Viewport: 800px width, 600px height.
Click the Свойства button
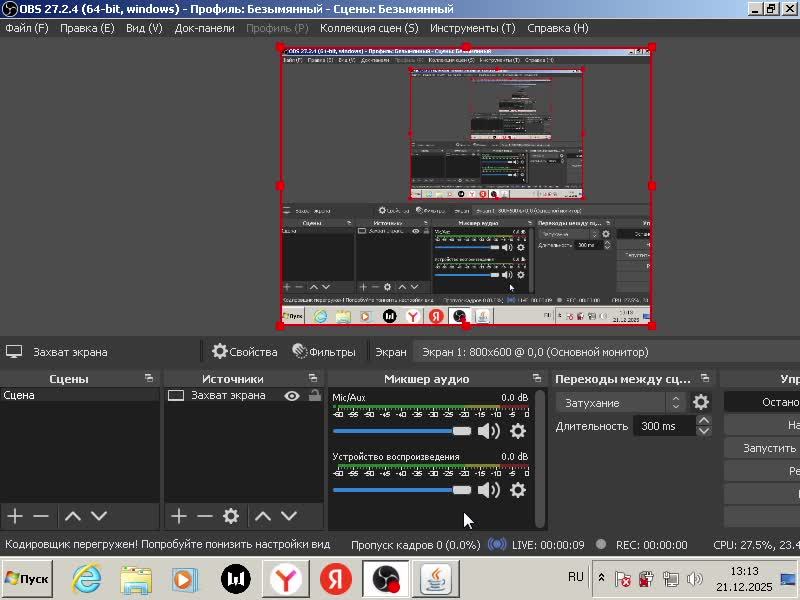244,352
